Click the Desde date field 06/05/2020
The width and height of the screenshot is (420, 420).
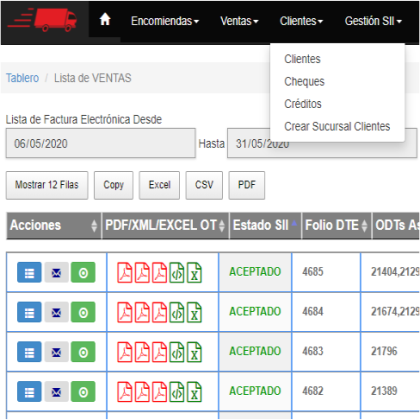coord(101,143)
